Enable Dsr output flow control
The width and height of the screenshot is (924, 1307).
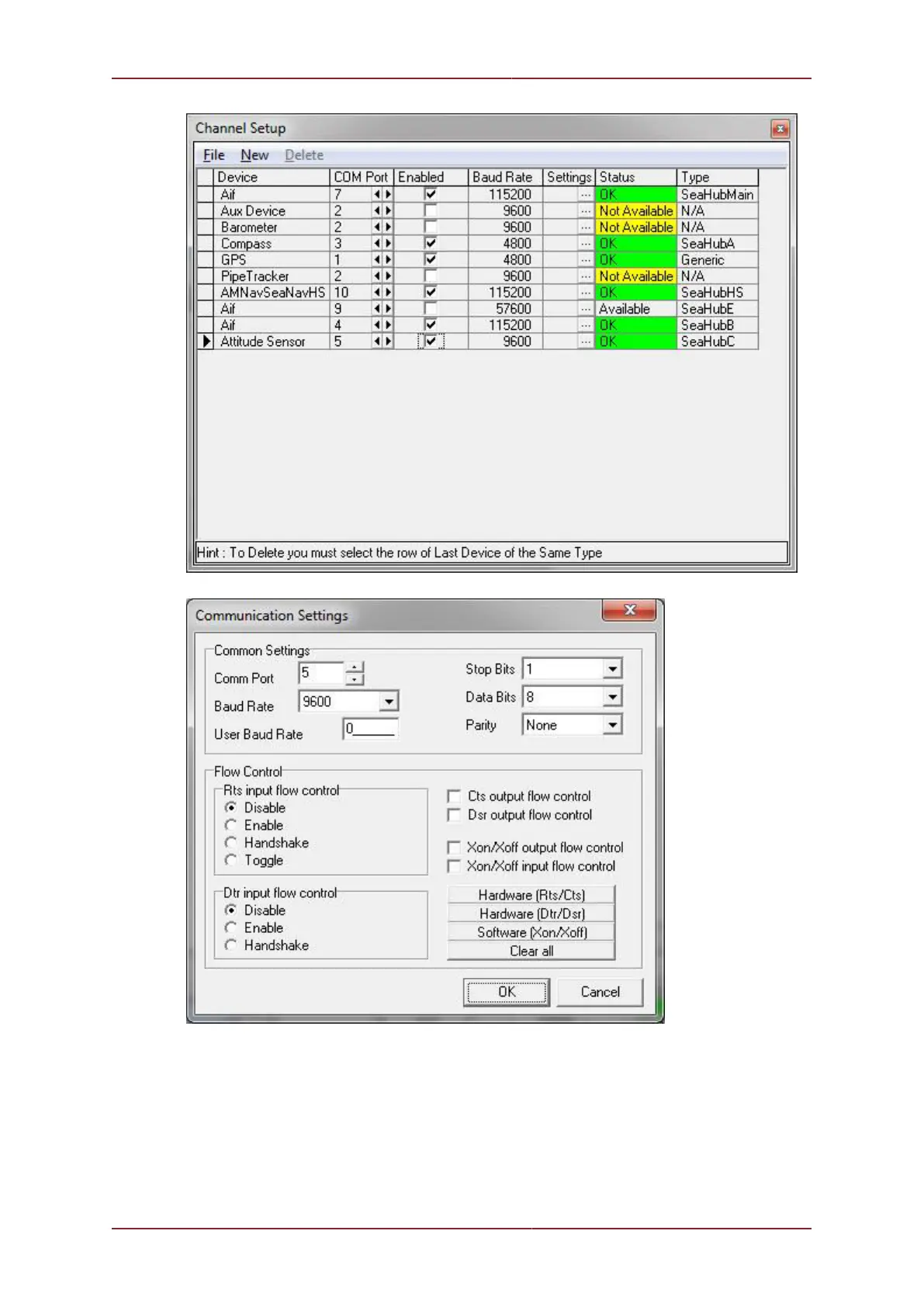coord(454,815)
